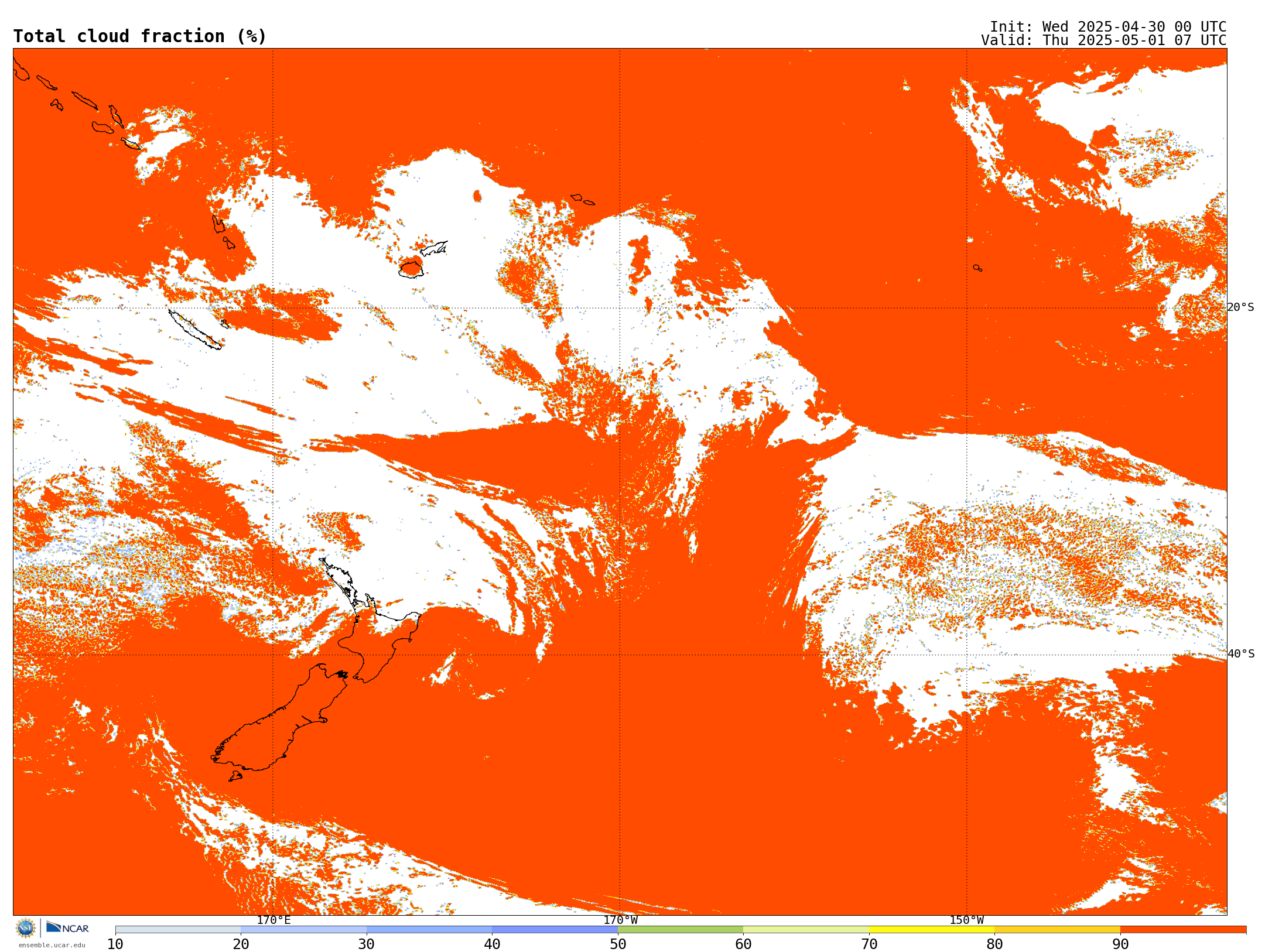Viewport: 1265px width, 952px height.
Task: Select the 60-70 pale yellow-green colorbar segment
Action: click(x=806, y=930)
